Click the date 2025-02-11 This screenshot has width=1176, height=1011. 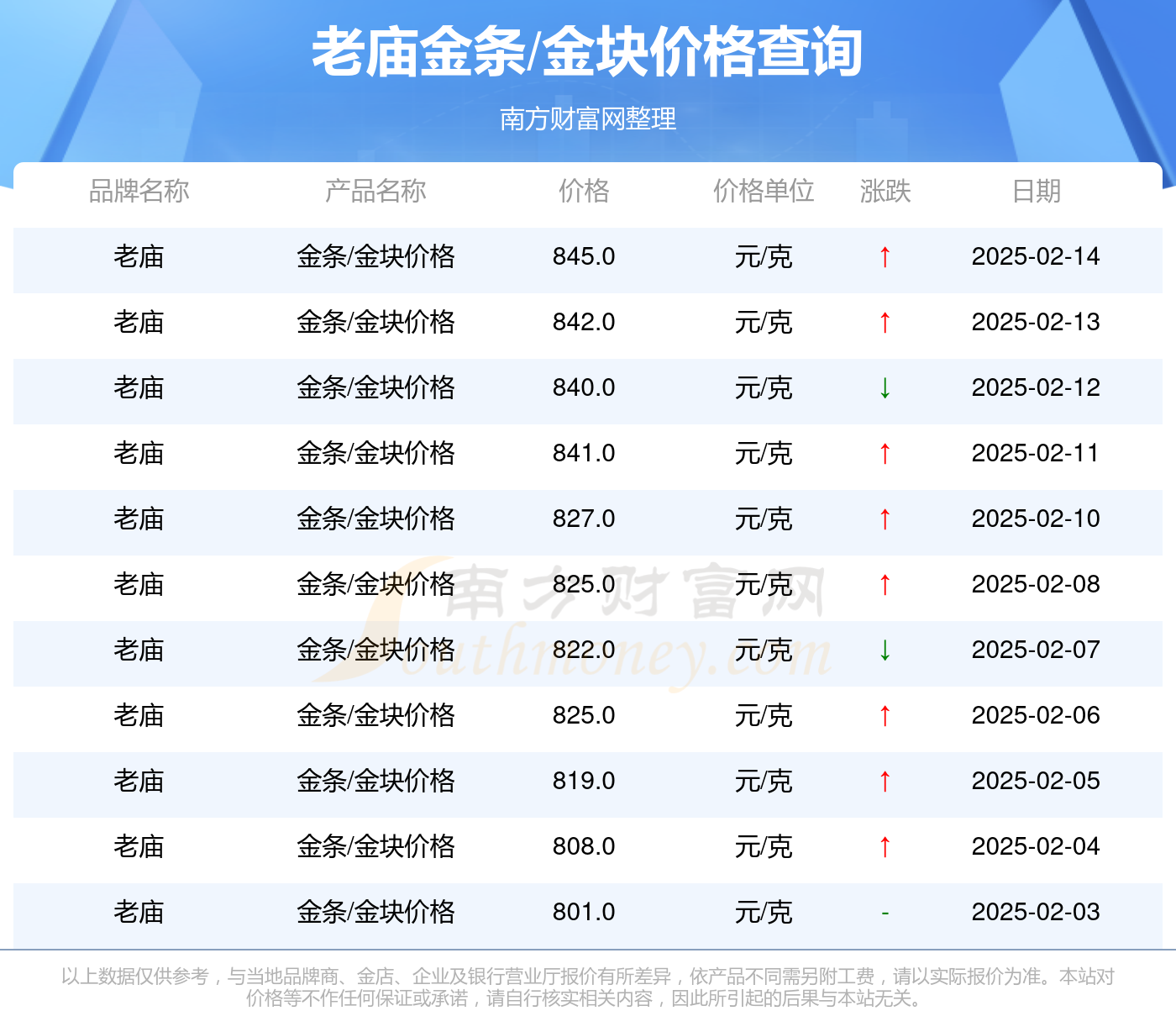[1036, 453]
